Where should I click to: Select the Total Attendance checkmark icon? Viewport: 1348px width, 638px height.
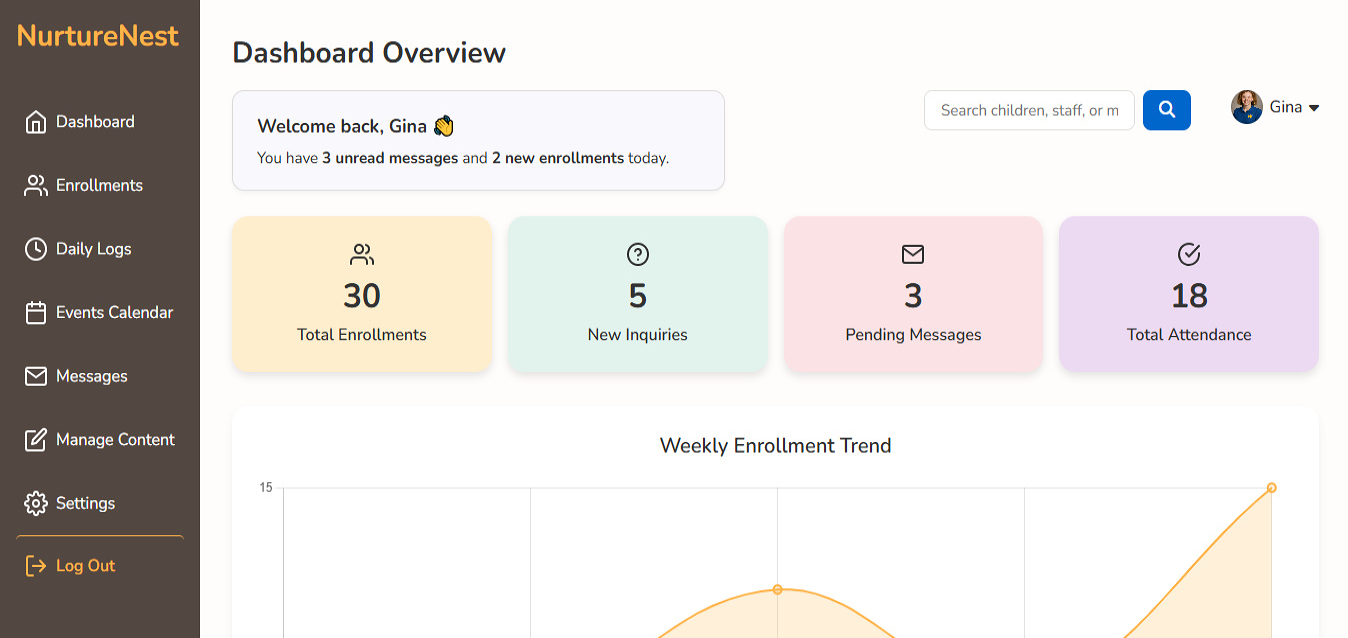click(x=1187, y=254)
